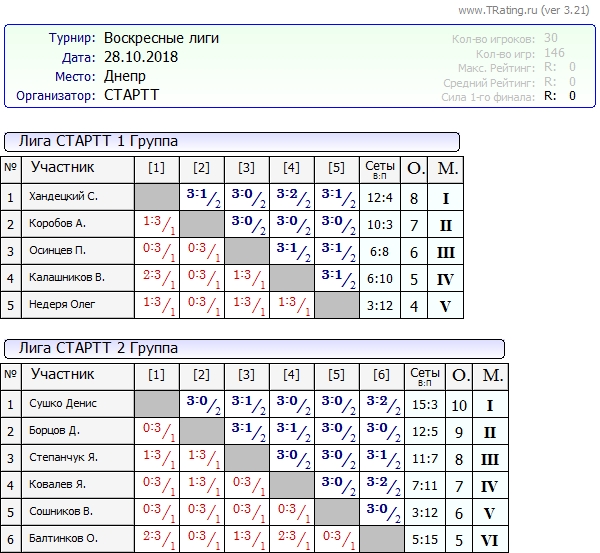Image resolution: width=600 pixels, height=553 pixels.
Task: Open player Коробов А. profile
Action: 57,224
